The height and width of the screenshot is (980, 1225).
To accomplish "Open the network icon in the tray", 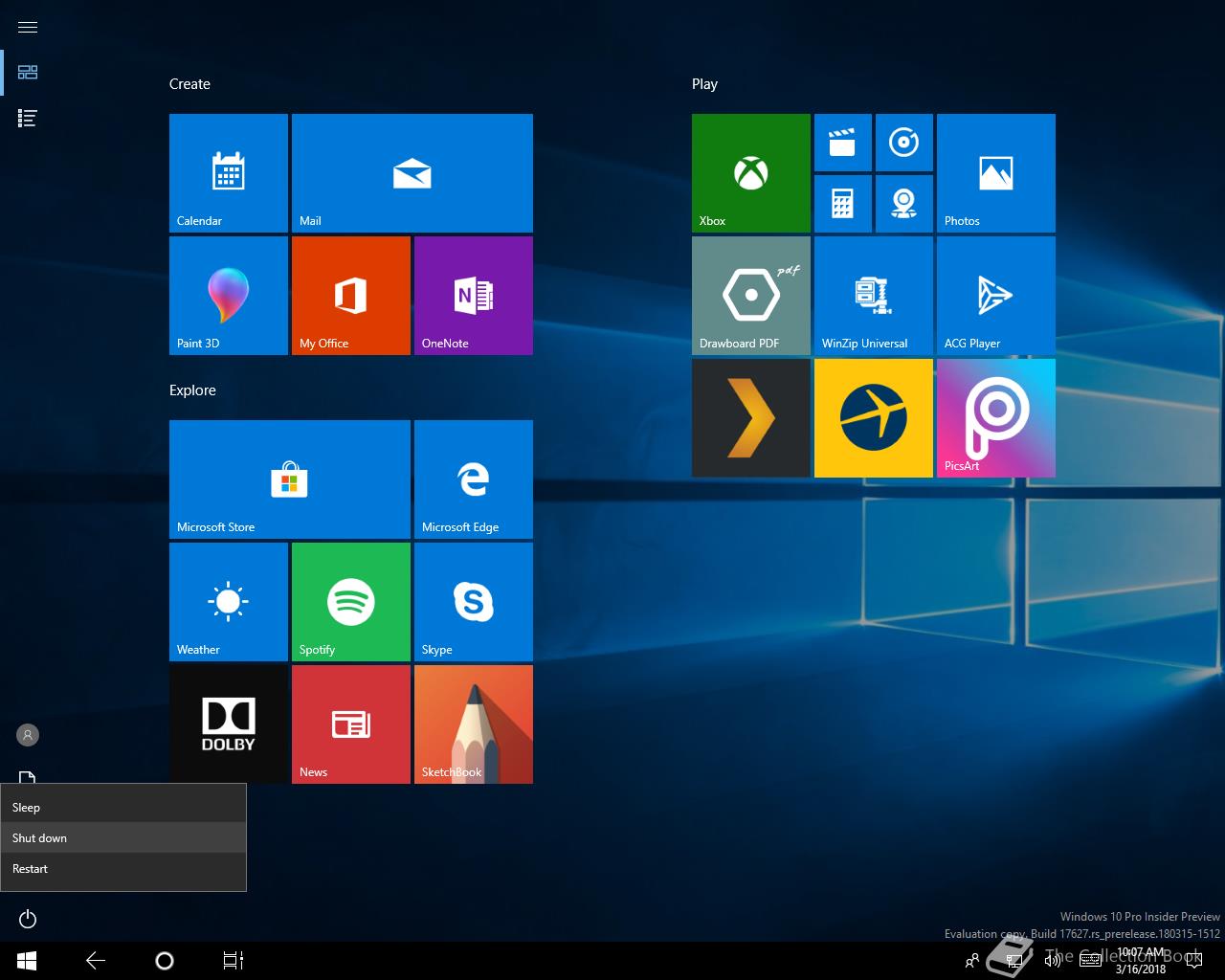I will (x=1014, y=961).
